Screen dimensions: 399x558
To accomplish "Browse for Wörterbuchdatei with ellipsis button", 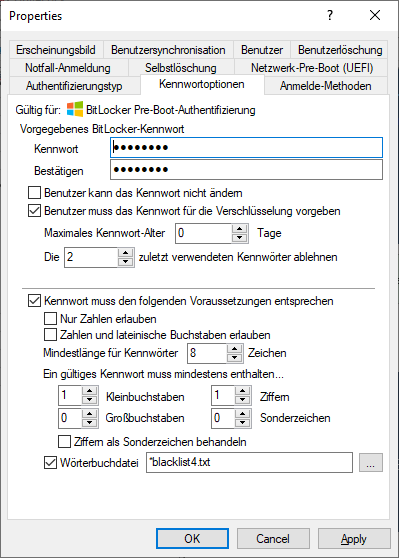I will (371, 462).
